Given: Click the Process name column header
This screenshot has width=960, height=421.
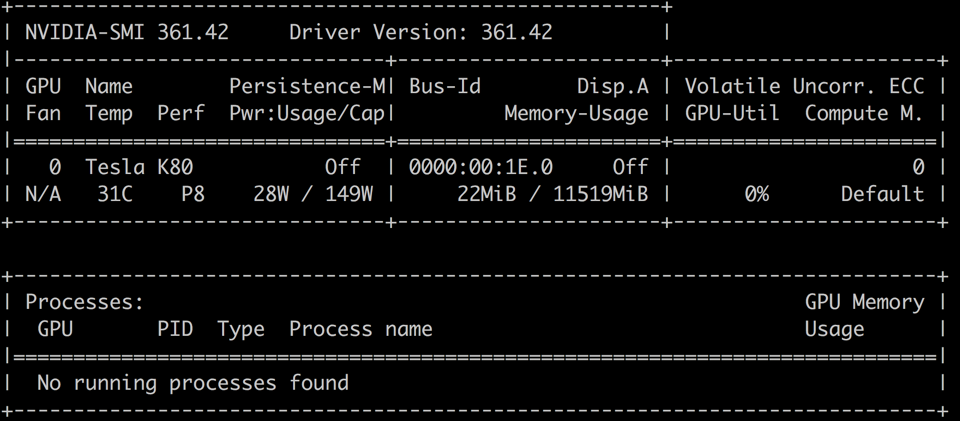Looking at the screenshot, I should coord(361,329).
